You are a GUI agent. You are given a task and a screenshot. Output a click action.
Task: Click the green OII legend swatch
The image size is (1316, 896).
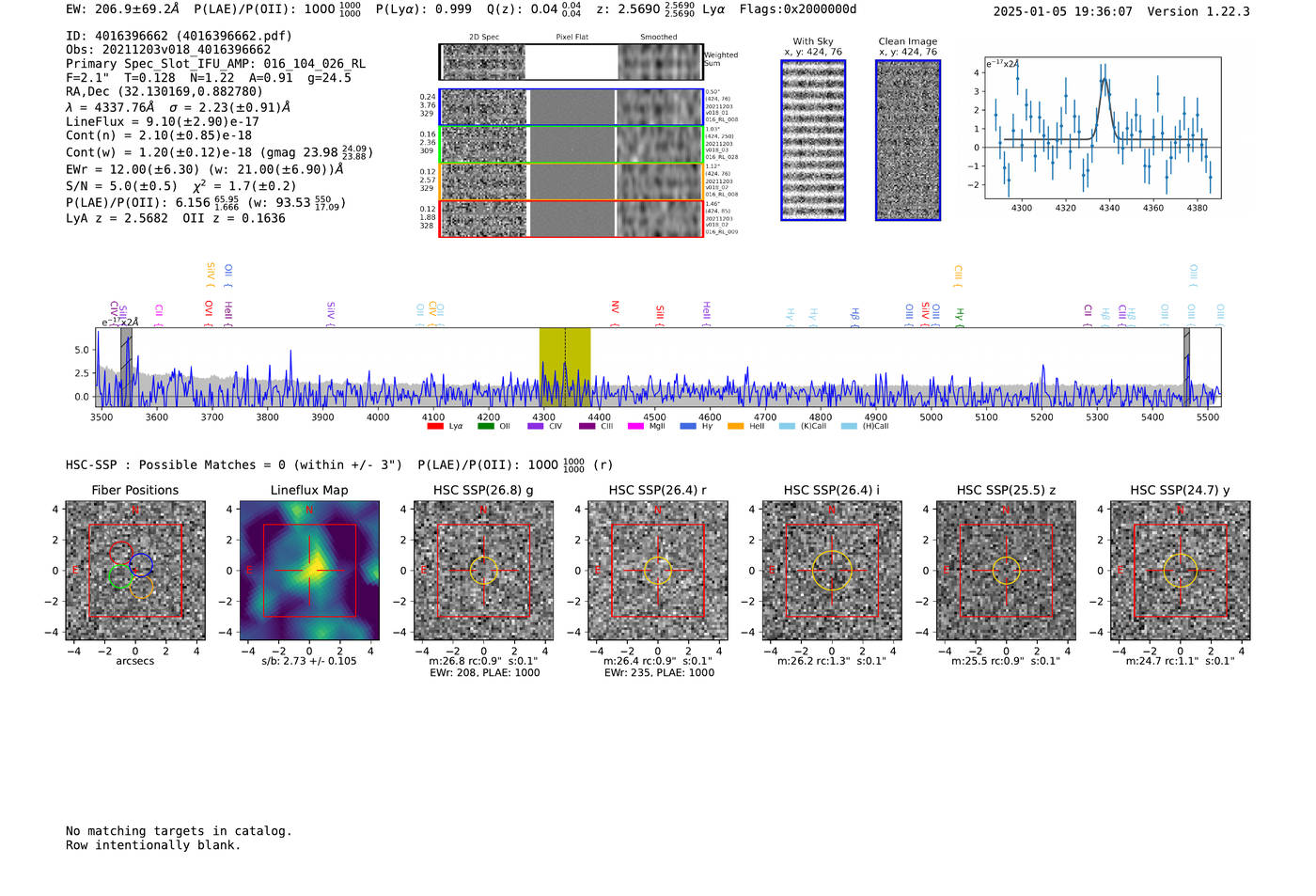click(x=485, y=426)
